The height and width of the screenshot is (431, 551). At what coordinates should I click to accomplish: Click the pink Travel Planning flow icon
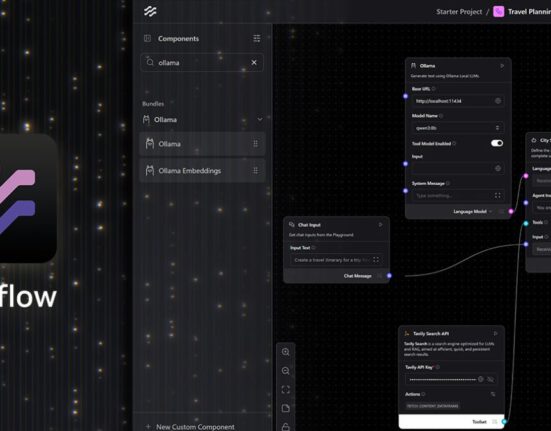tap(499, 12)
